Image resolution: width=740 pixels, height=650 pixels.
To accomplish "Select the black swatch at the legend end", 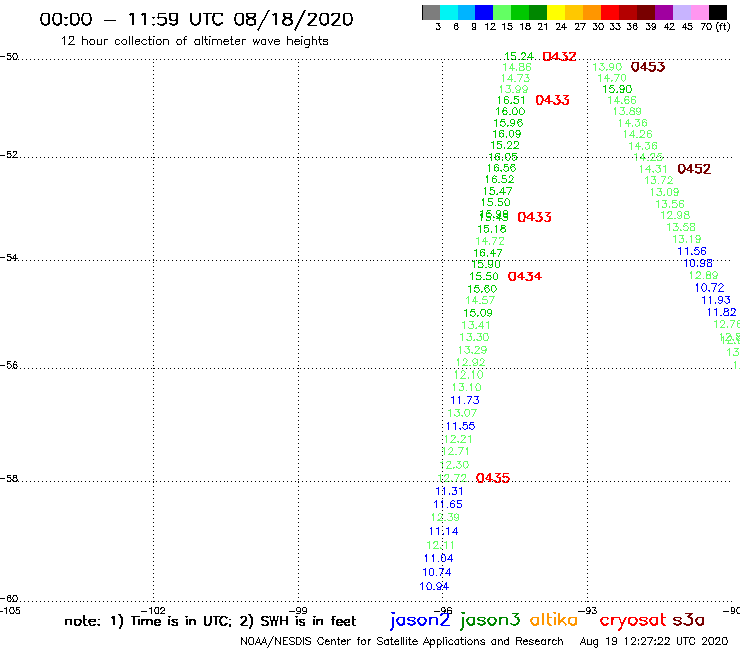I will [x=718, y=12].
